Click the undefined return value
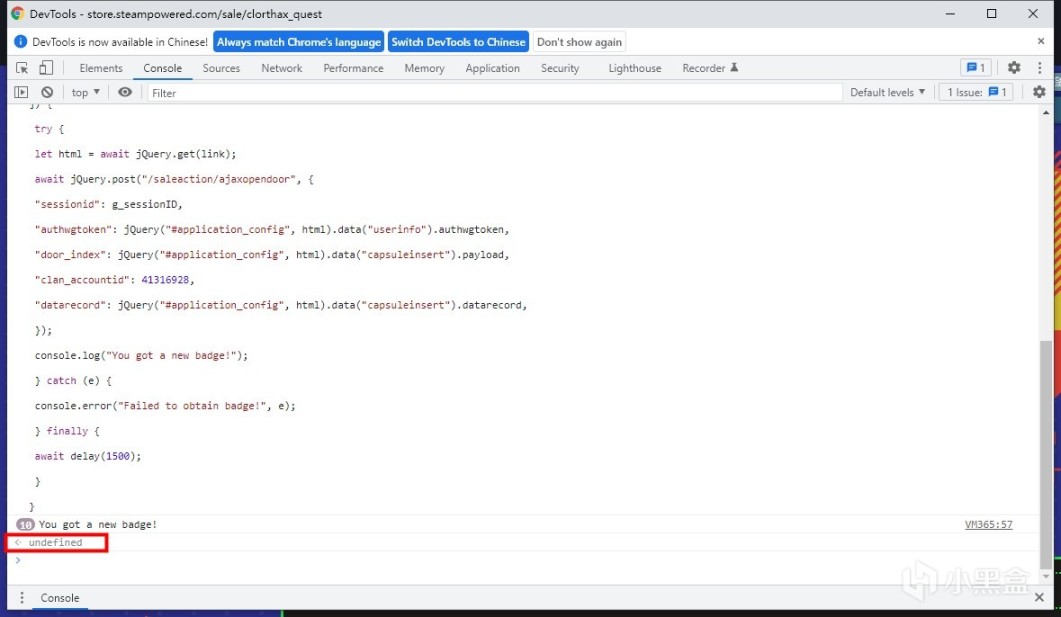 click(x=55, y=543)
